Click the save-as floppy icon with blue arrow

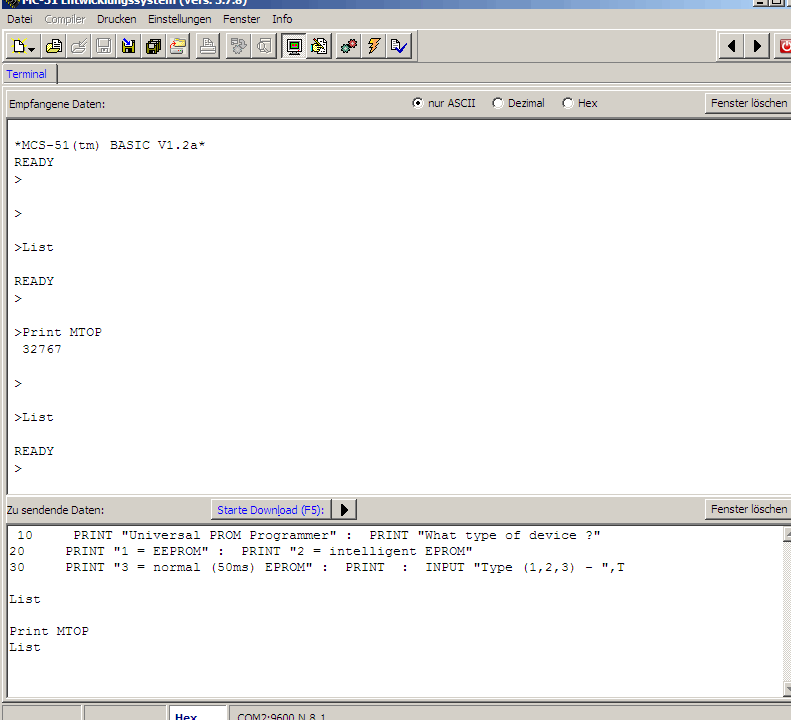129,46
